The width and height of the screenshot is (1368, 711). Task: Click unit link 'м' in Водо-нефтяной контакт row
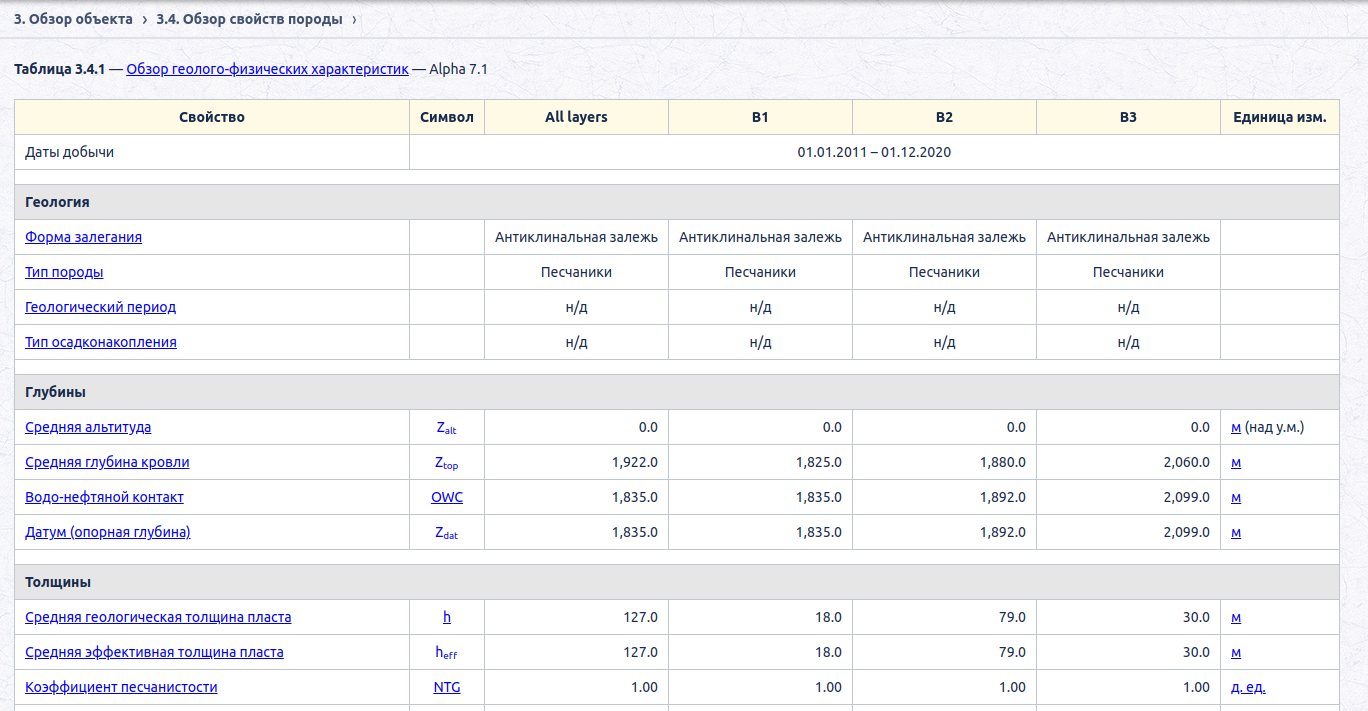click(x=1236, y=497)
